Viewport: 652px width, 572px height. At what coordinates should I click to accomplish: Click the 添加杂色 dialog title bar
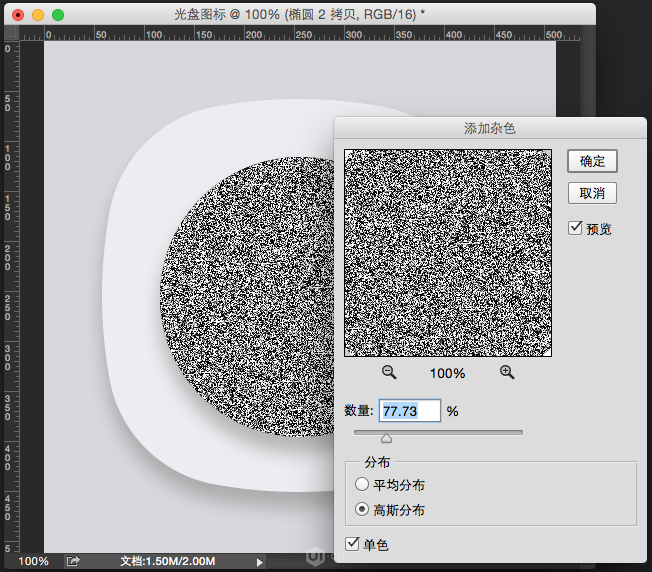(490, 128)
